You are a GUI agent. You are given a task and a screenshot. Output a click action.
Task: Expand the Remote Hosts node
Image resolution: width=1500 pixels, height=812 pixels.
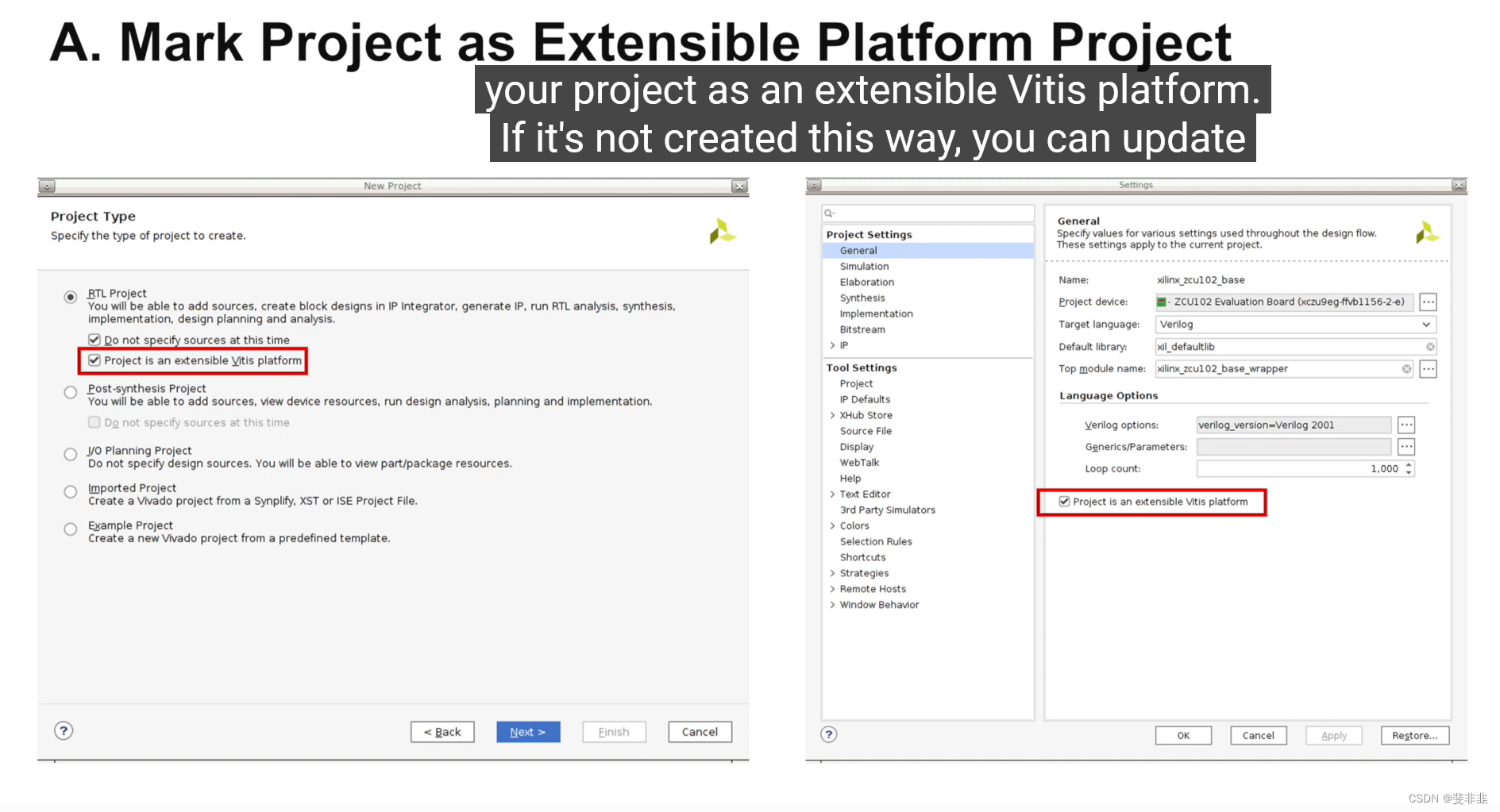point(832,589)
